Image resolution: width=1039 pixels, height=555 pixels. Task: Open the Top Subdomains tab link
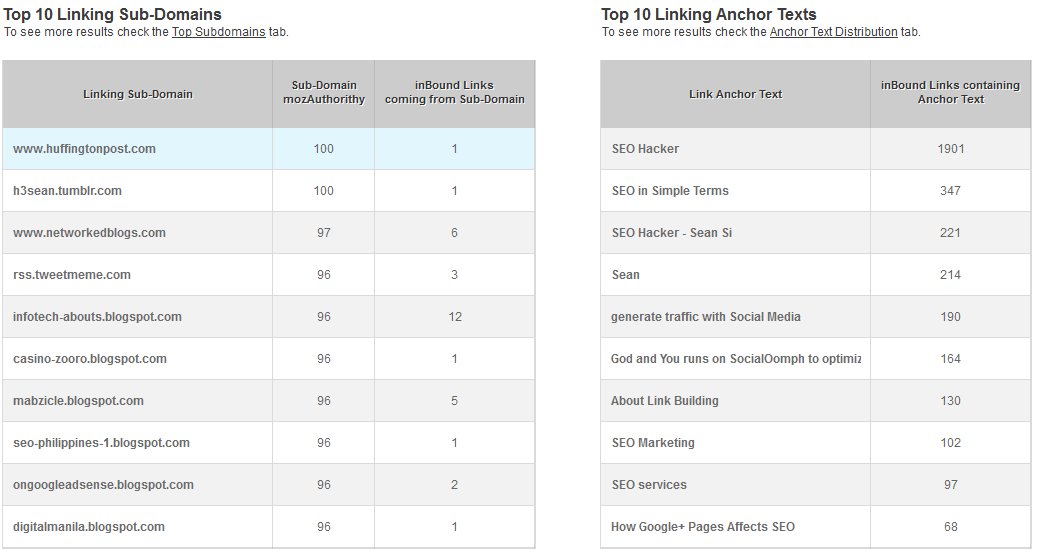tap(218, 32)
